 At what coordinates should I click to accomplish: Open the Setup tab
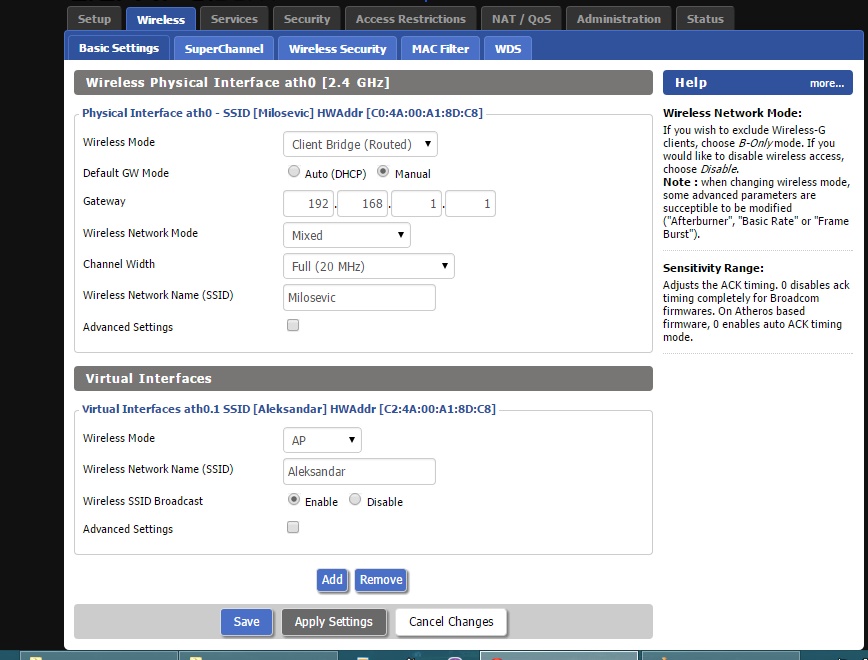pyautogui.click(x=94, y=19)
